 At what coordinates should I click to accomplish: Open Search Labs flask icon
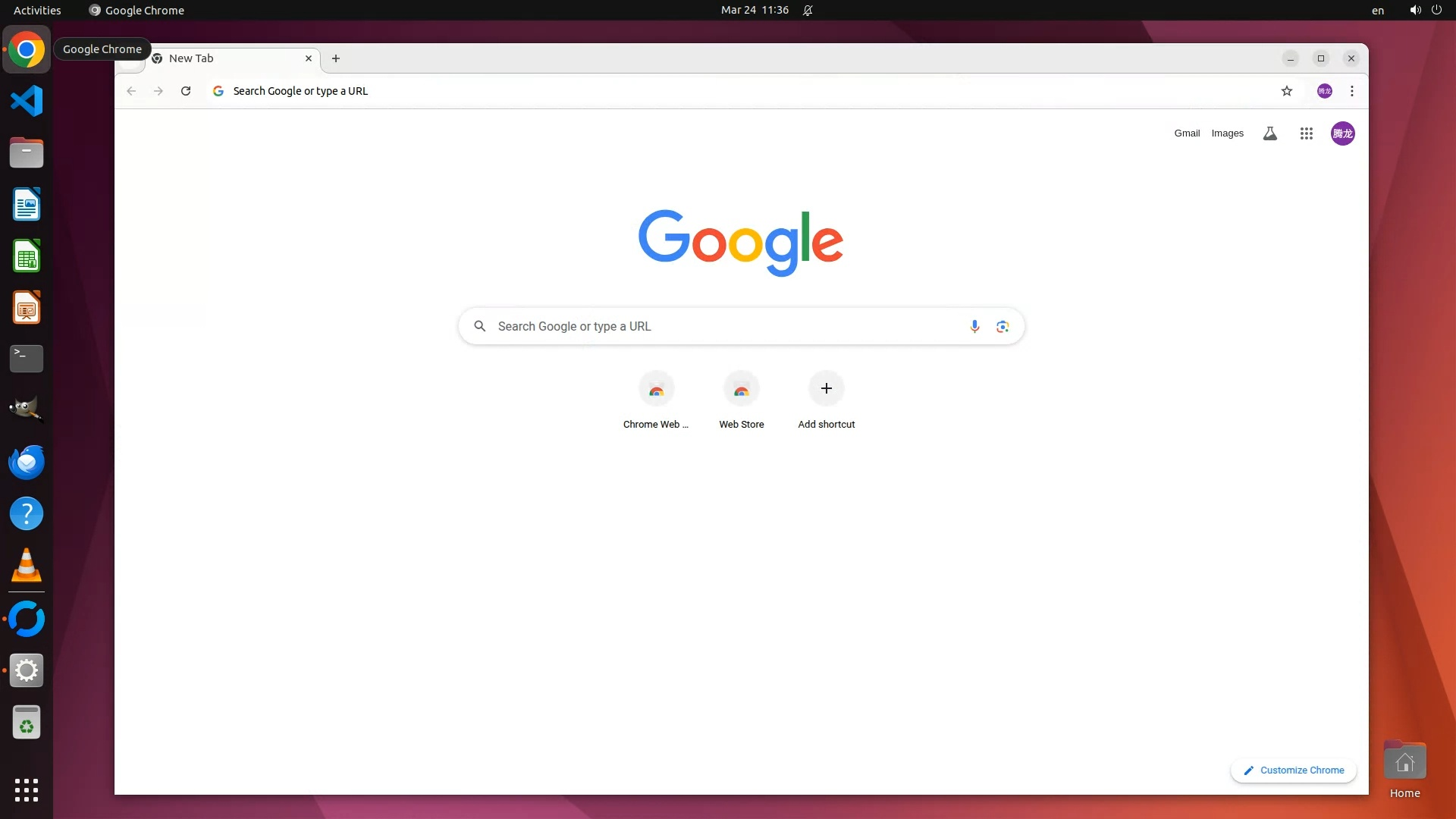coord(1269,133)
